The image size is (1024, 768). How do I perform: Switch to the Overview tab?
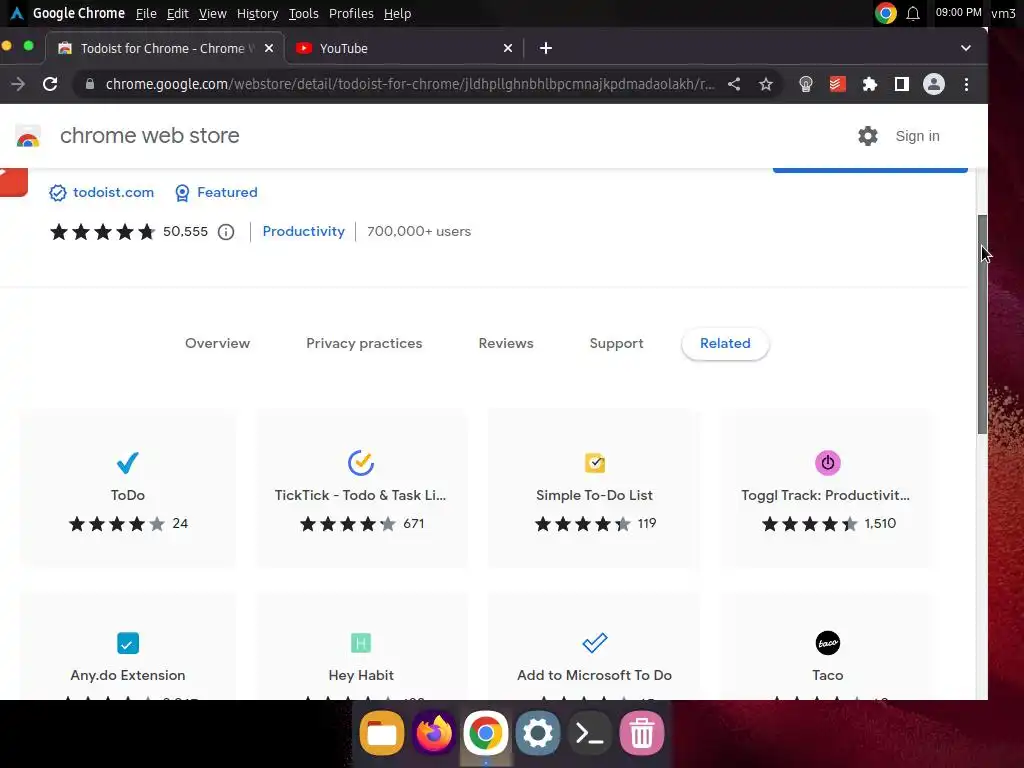(217, 344)
